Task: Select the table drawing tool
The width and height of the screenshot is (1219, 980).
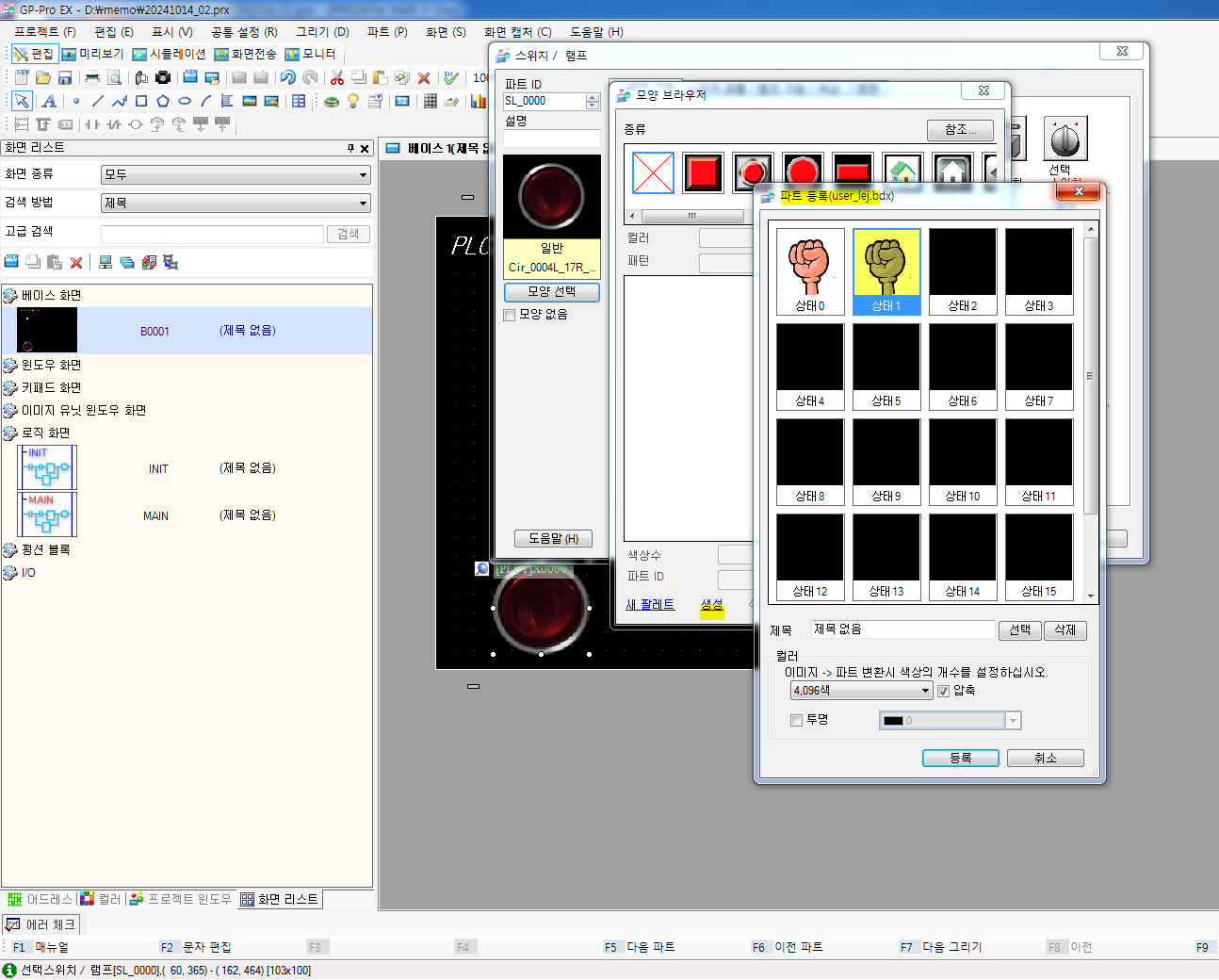Action: point(299,101)
